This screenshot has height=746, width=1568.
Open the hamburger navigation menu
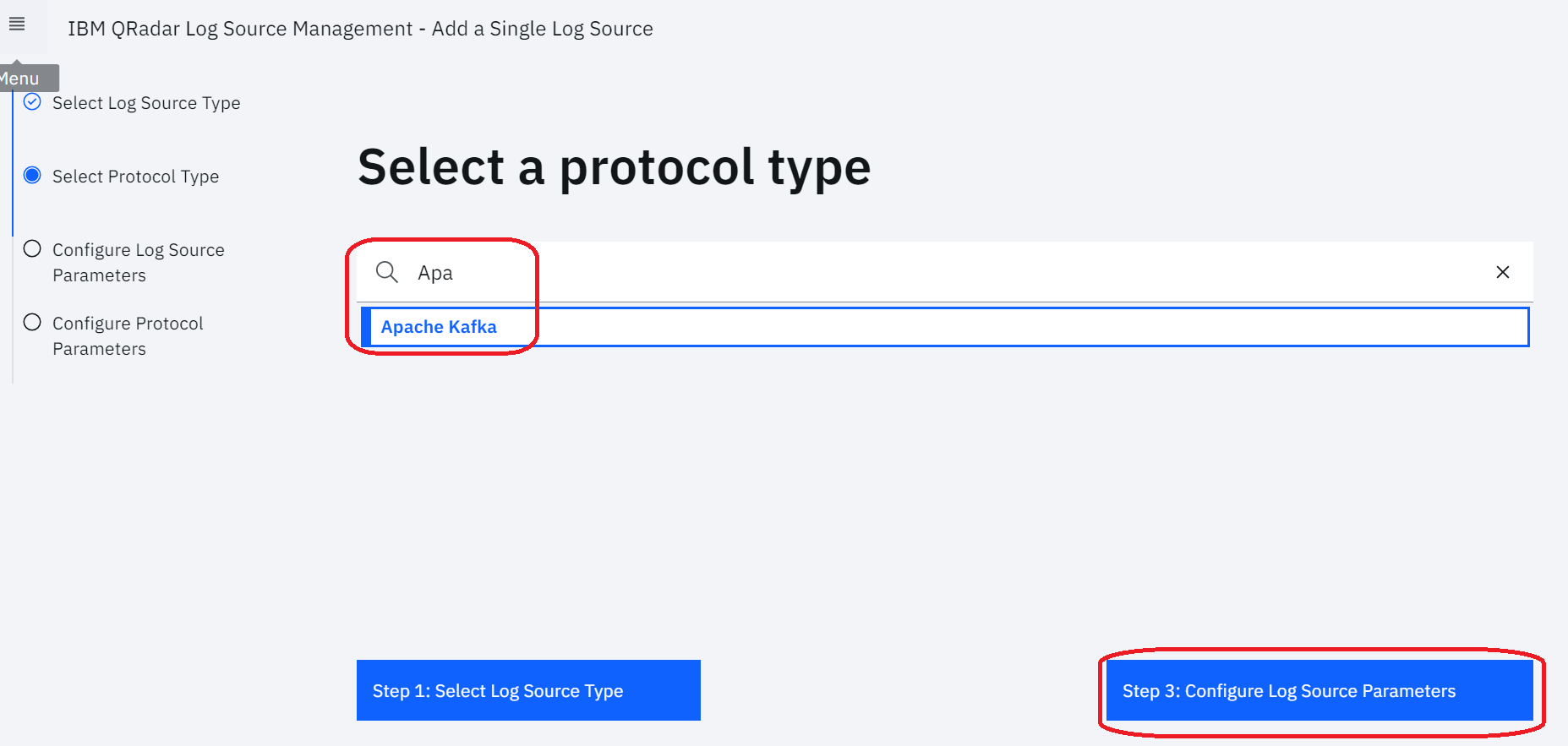17,25
